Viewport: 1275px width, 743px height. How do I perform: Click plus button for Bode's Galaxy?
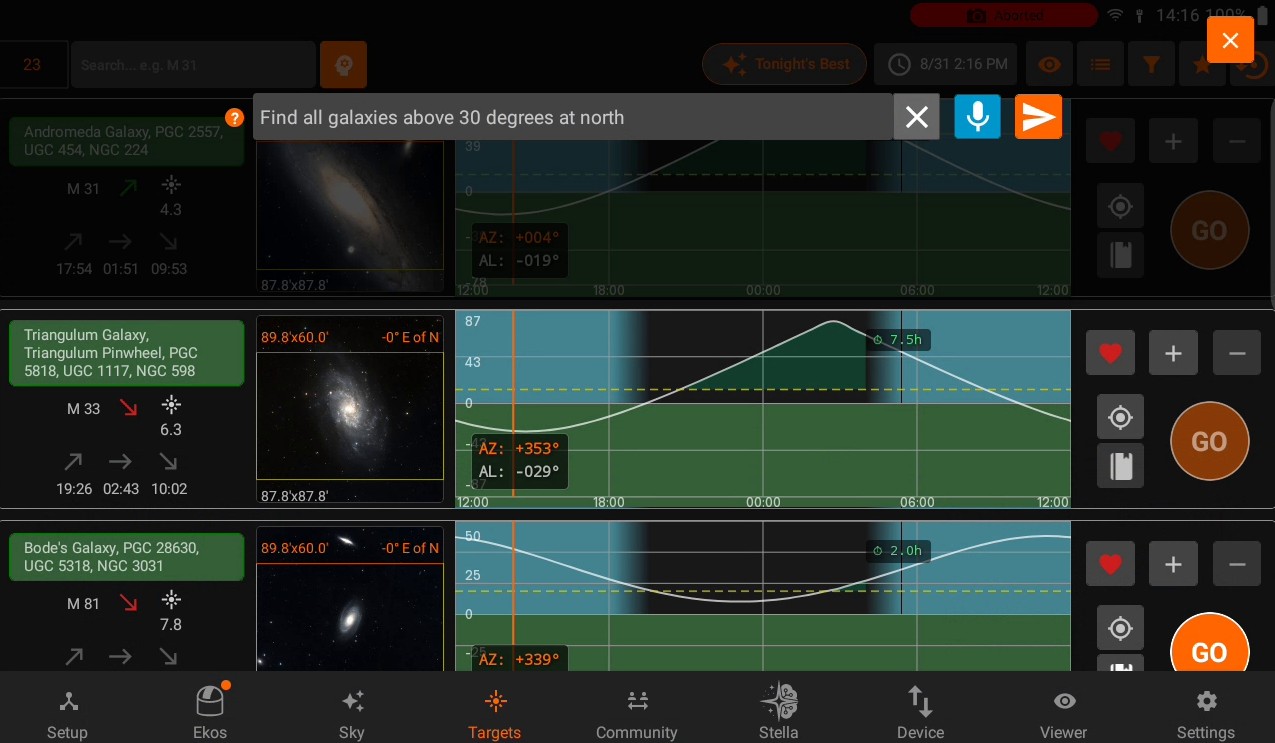point(1173,564)
